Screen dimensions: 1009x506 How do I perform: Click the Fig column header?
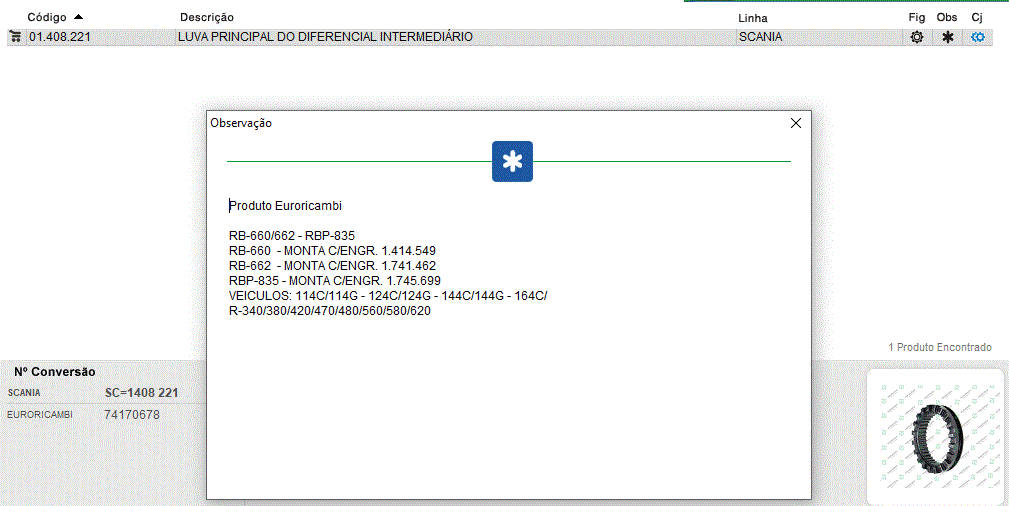[x=916, y=18]
